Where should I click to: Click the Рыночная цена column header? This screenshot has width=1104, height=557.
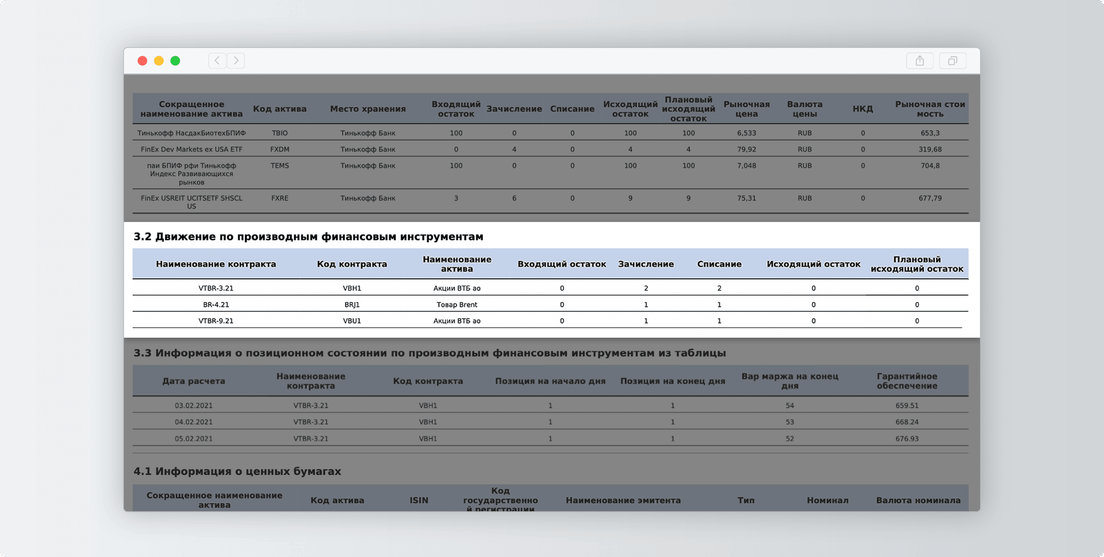(x=746, y=109)
